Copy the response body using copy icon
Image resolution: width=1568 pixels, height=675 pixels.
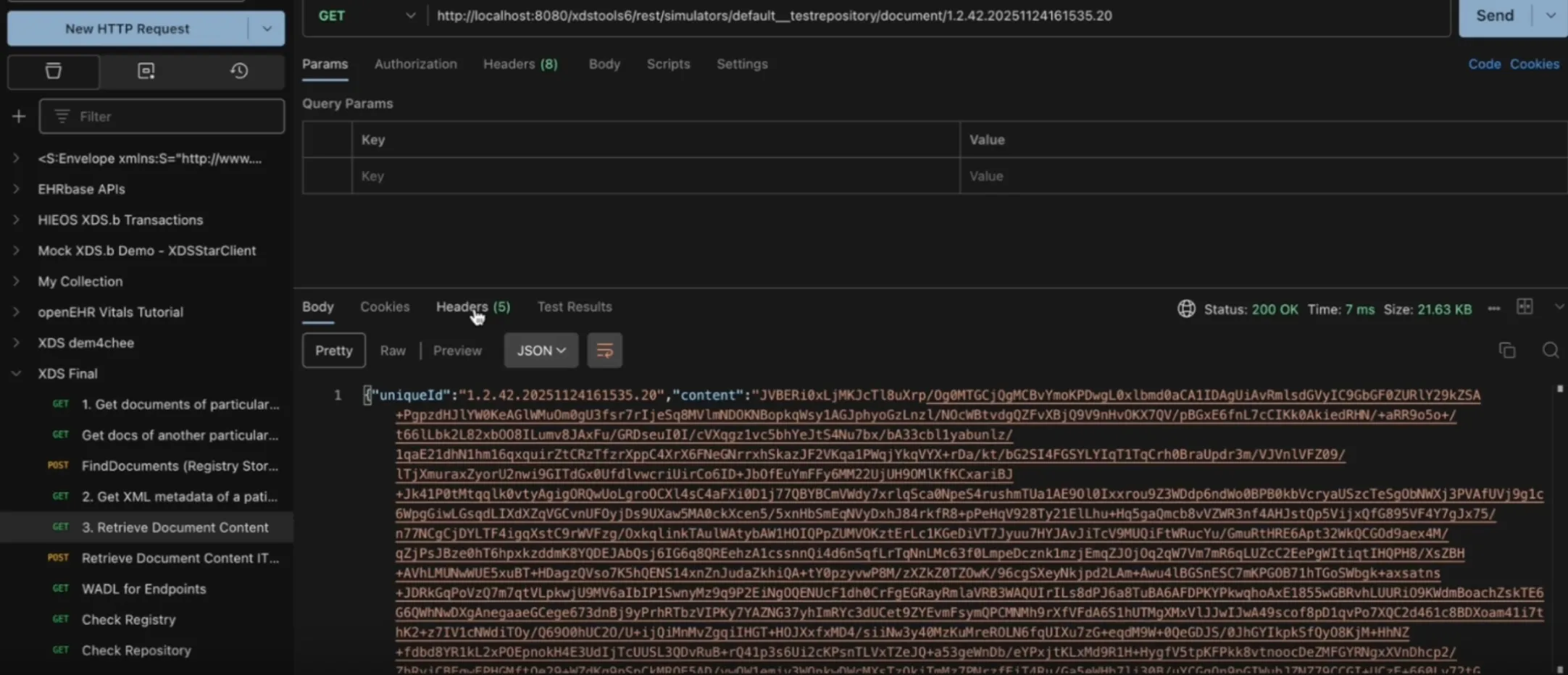[x=1507, y=350]
